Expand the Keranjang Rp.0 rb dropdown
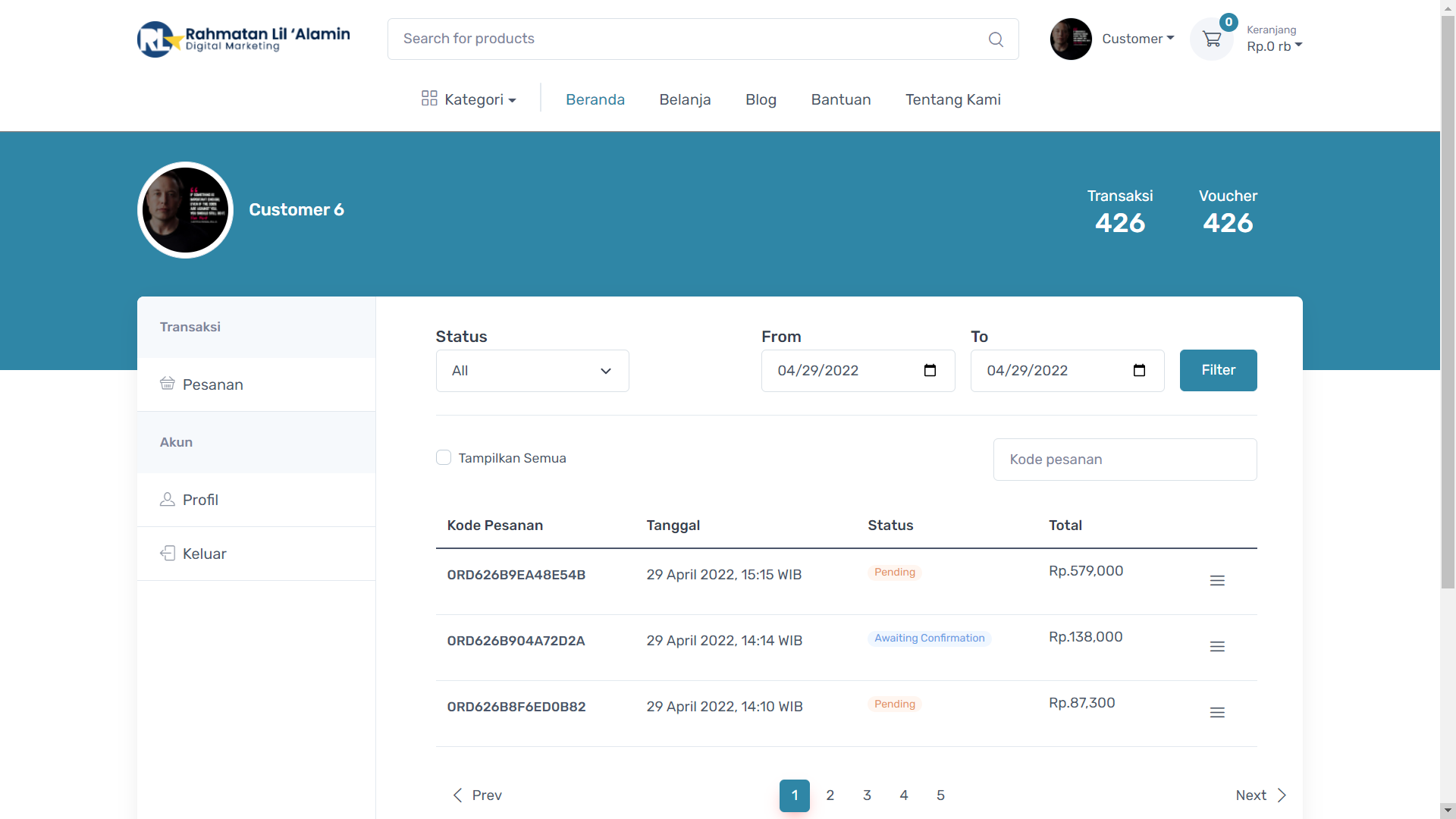Viewport: 1456px width, 819px height. pos(1274,46)
